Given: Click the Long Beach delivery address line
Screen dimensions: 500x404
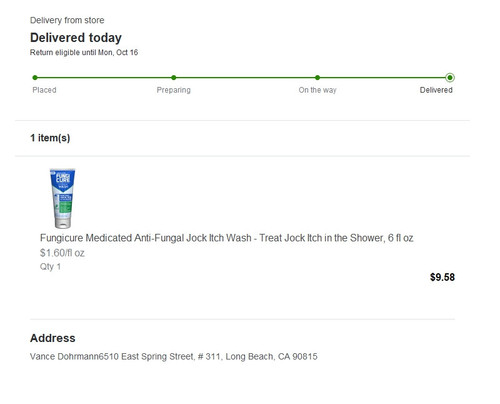Looking at the screenshot, I should [174, 356].
